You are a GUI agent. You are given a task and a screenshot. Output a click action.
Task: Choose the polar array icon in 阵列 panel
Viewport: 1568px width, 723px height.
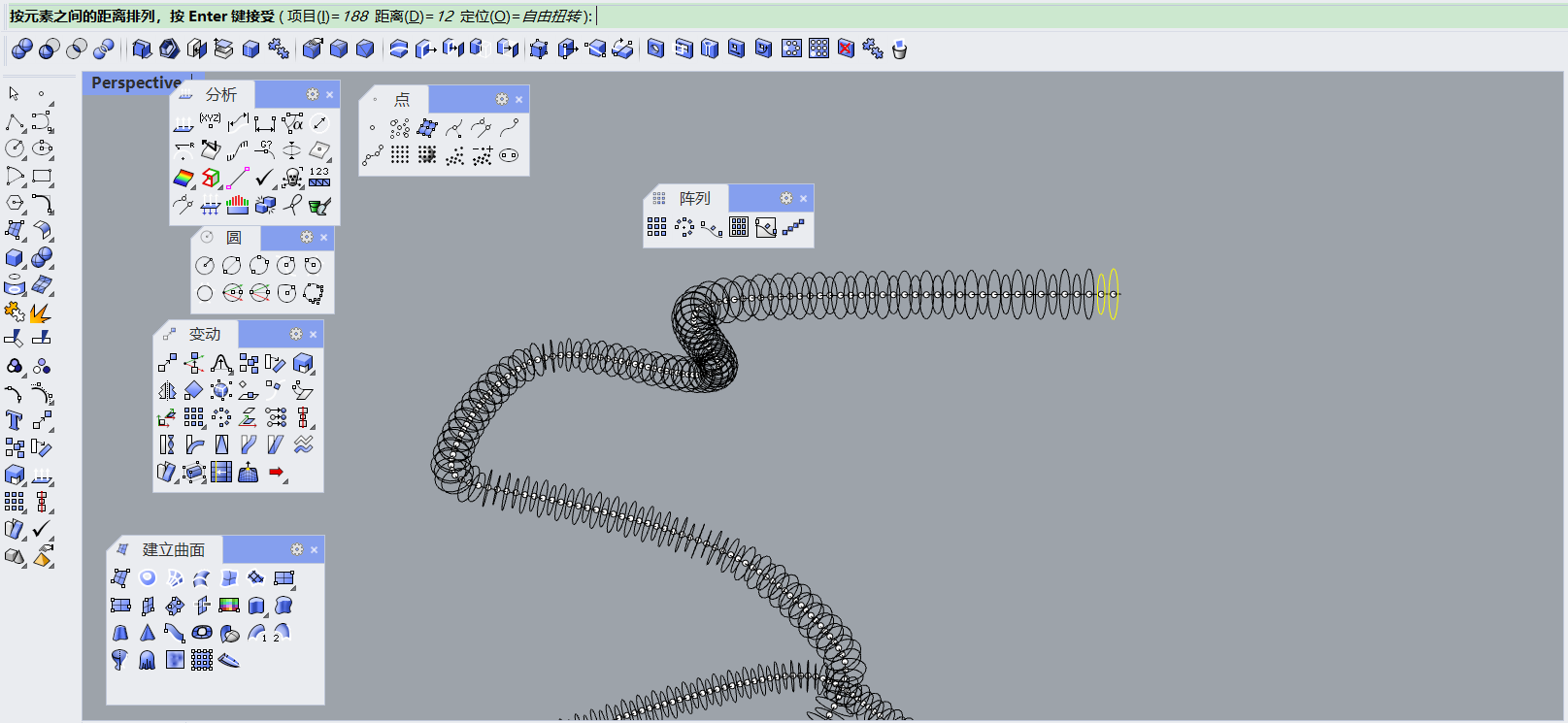click(x=684, y=227)
